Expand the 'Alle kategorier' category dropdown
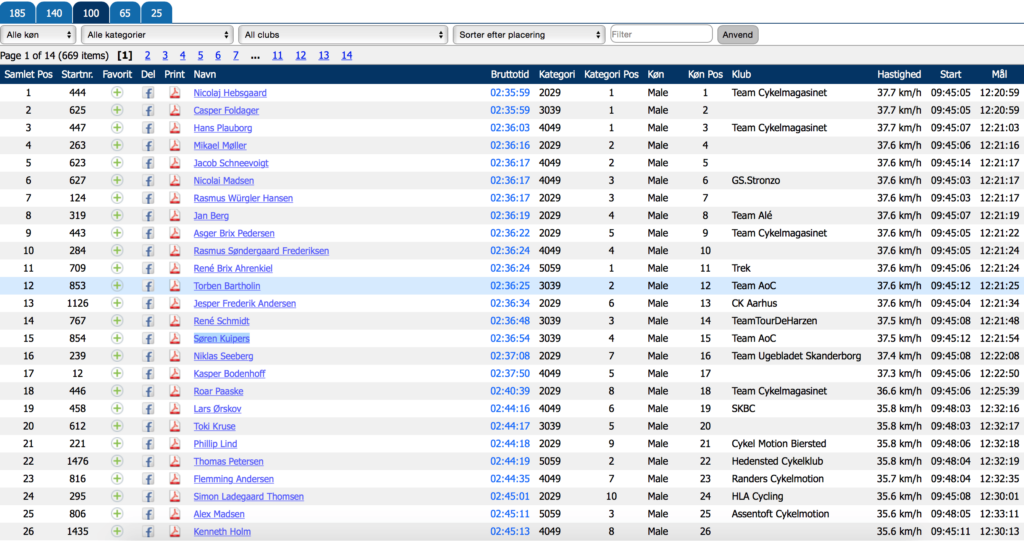Viewport: 1024px width, 541px height. [157, 35]
